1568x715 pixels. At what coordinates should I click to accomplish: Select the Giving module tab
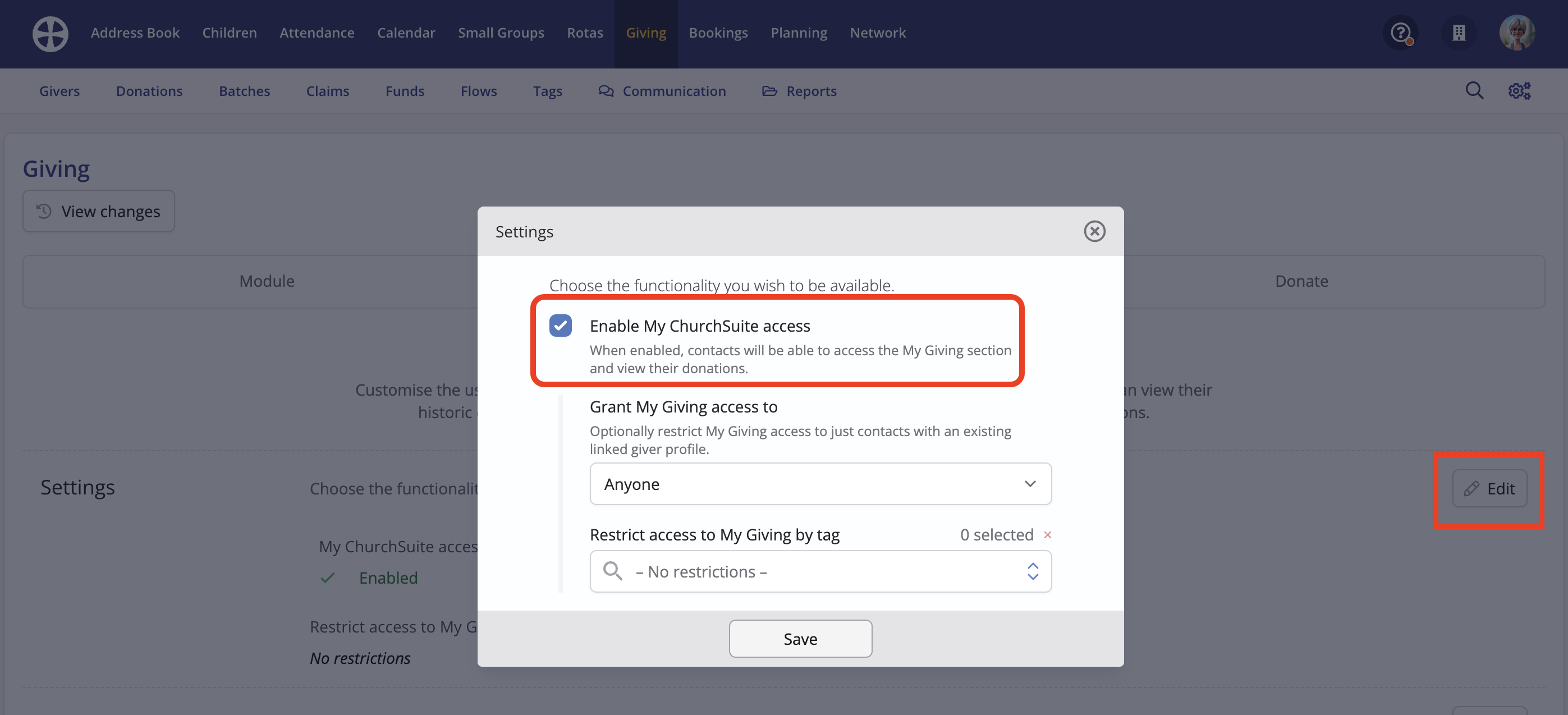coord(646,33)
